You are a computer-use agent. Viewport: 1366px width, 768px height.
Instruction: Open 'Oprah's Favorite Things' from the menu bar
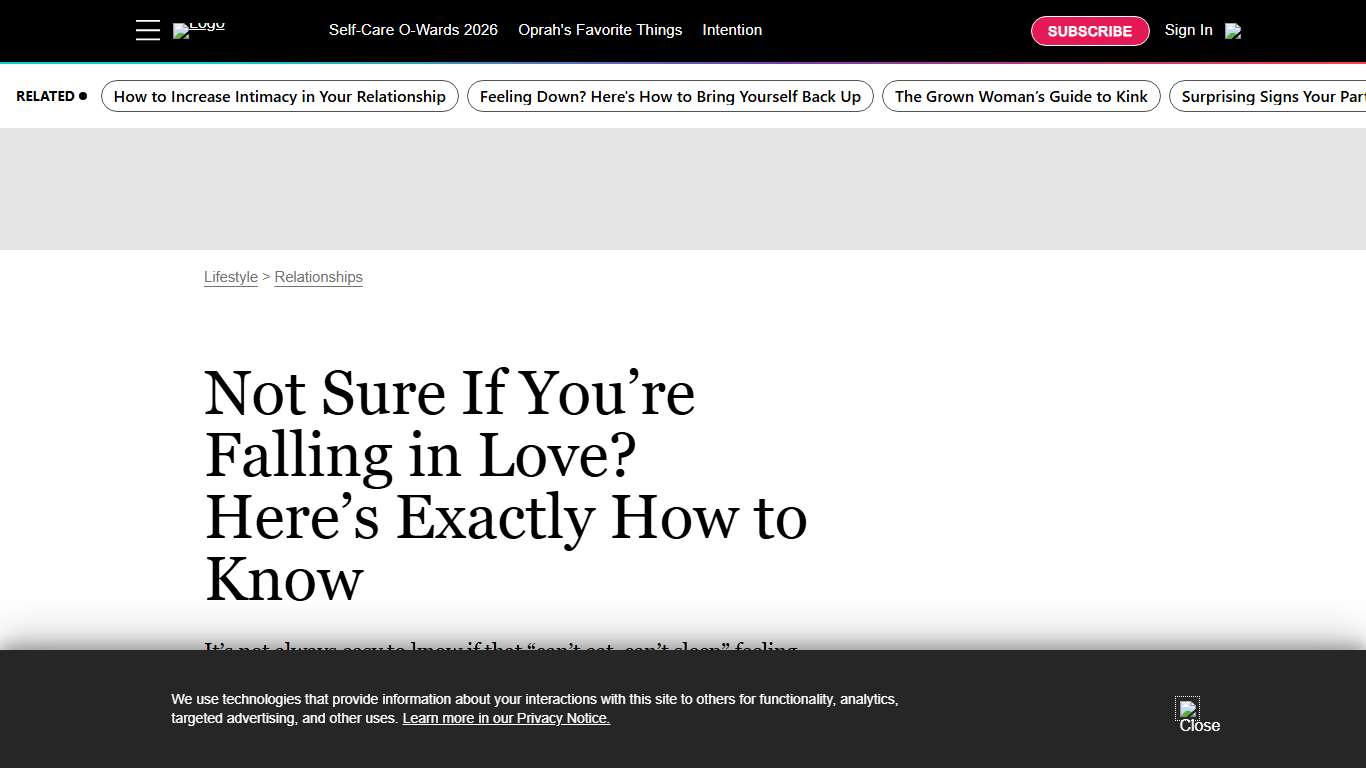coord(600,30)
